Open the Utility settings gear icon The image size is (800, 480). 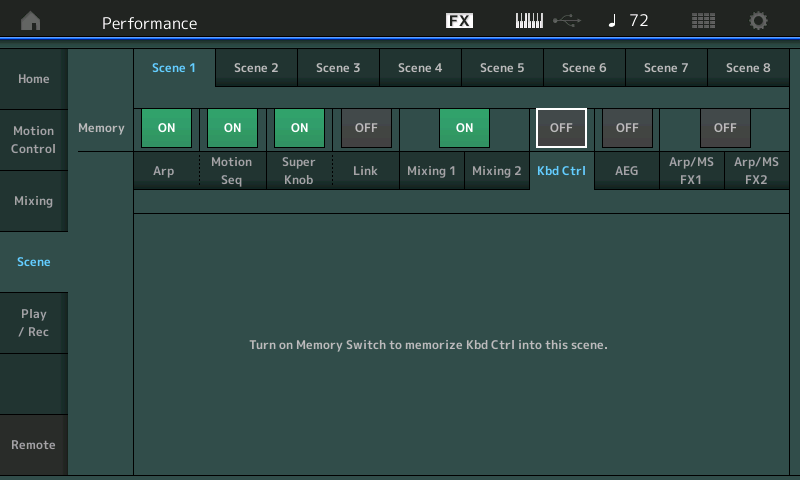759,21
